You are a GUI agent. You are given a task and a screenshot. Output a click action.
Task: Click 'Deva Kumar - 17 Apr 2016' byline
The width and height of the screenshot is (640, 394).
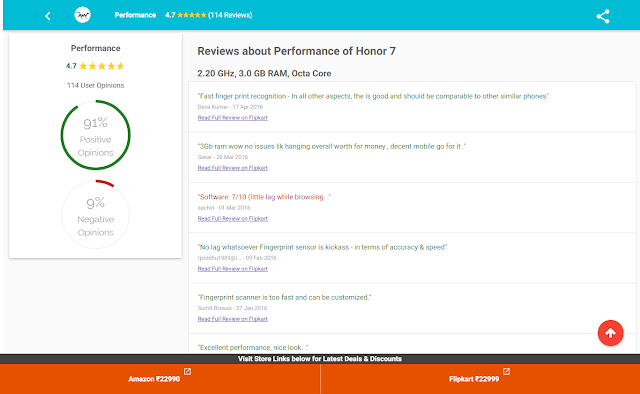coord(230,107)
